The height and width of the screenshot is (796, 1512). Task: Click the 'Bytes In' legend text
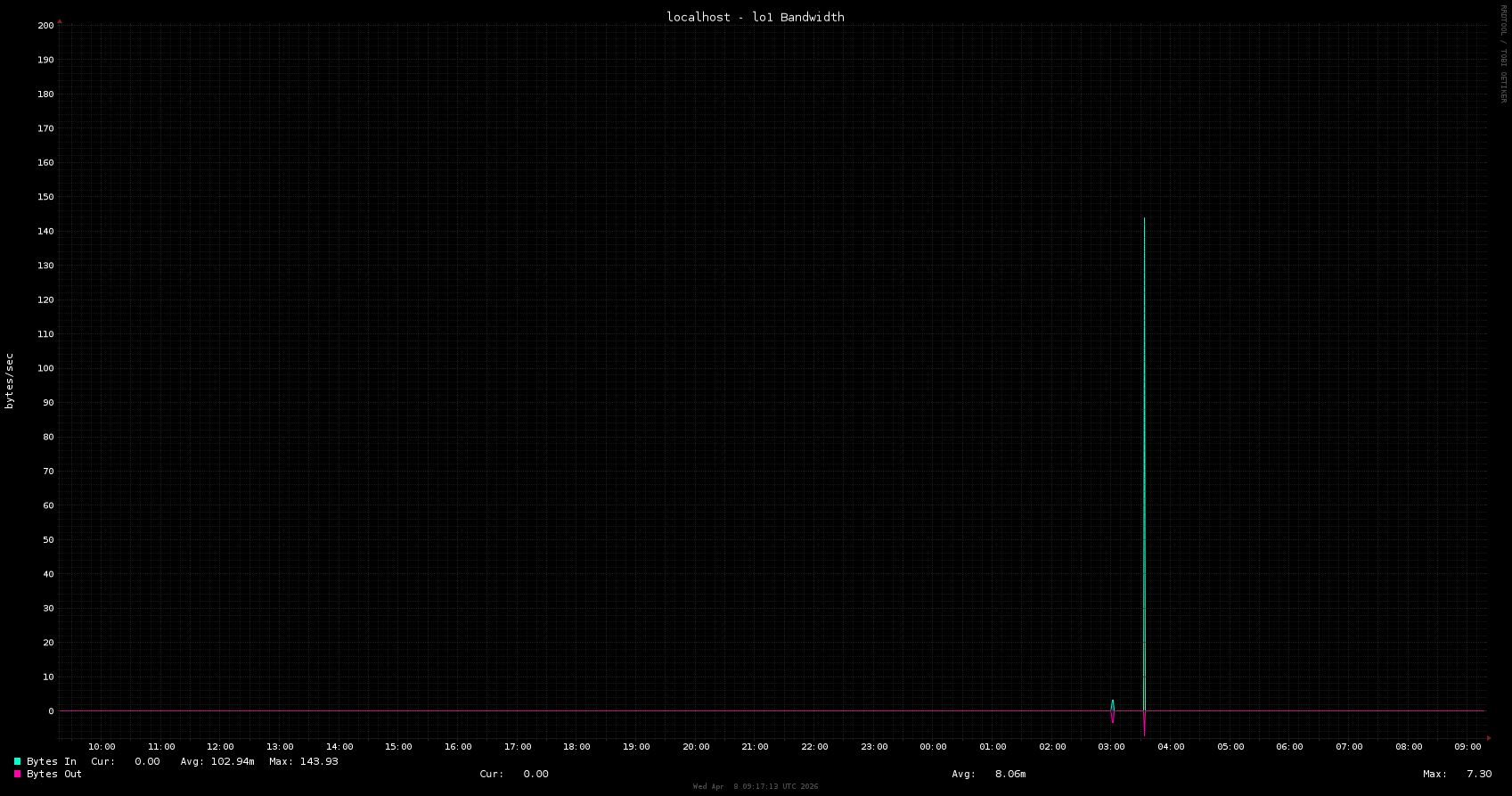click(x=52, y=761)
